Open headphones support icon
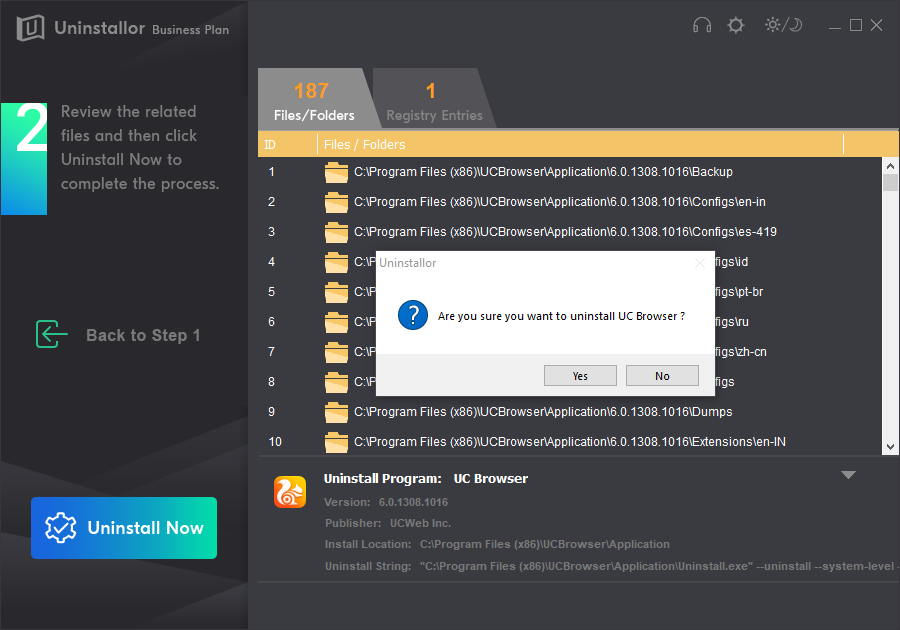This screenshot has height=630, width=900. pos(702,25)
